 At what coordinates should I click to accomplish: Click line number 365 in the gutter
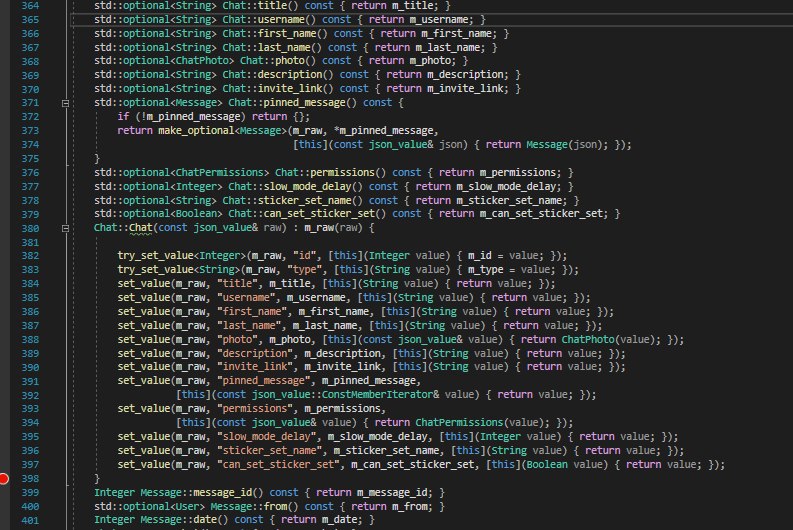(30, 20)
